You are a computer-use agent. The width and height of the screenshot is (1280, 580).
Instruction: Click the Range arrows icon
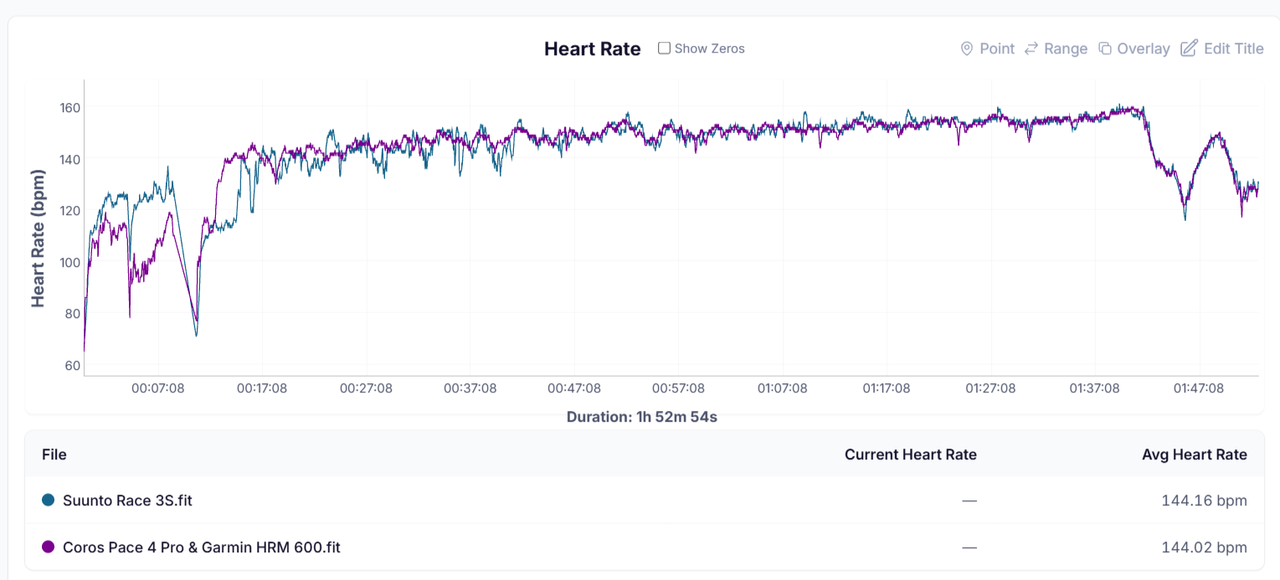pyautogui.click(x=1031, y=48)
